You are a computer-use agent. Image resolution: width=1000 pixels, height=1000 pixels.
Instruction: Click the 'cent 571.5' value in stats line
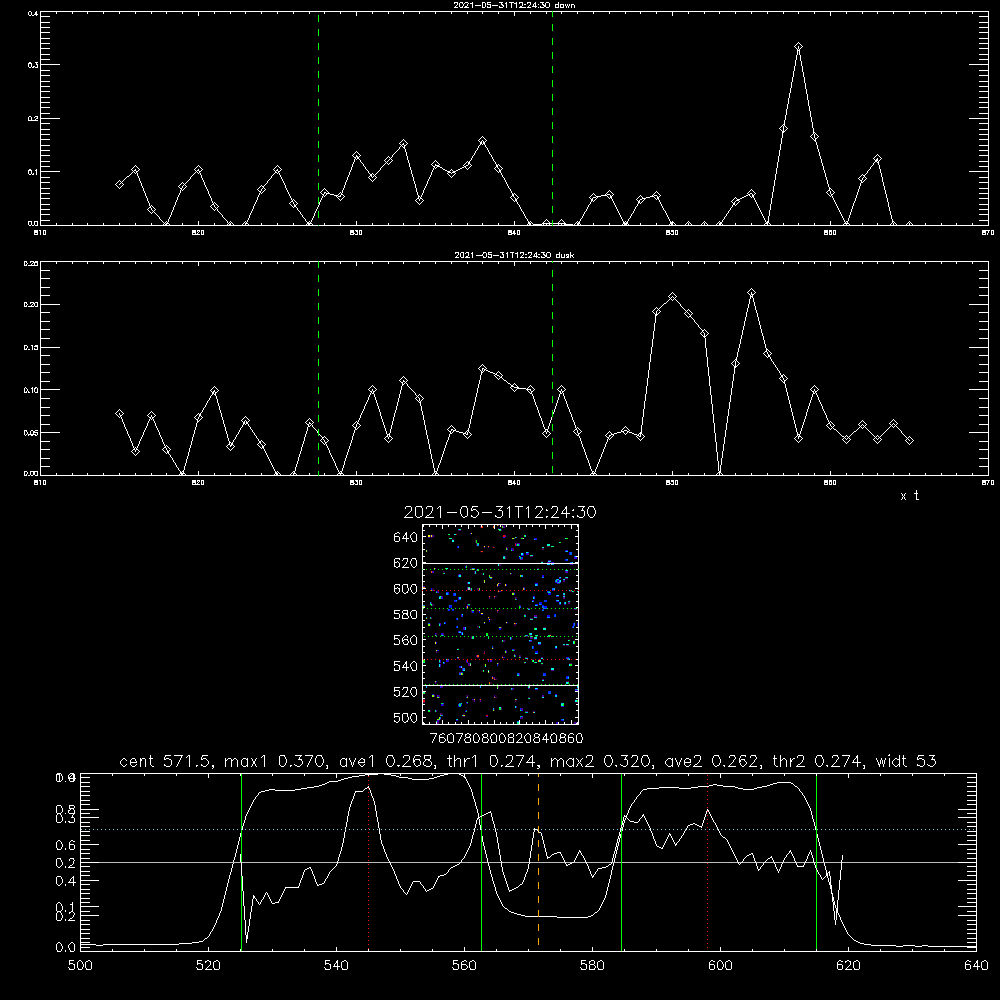point(166,761)
